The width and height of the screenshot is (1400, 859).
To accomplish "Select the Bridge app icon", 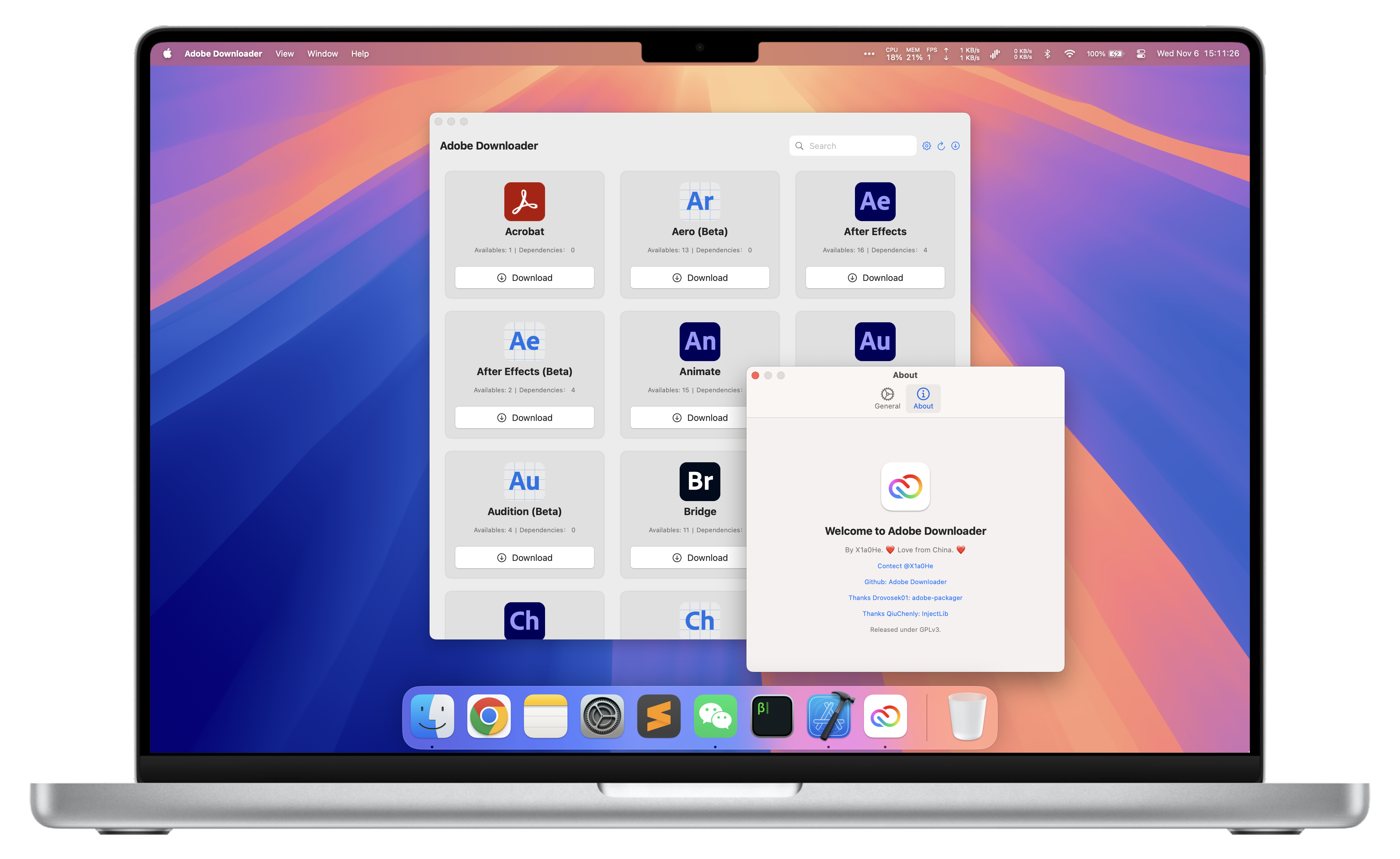I will pos(699,481).
